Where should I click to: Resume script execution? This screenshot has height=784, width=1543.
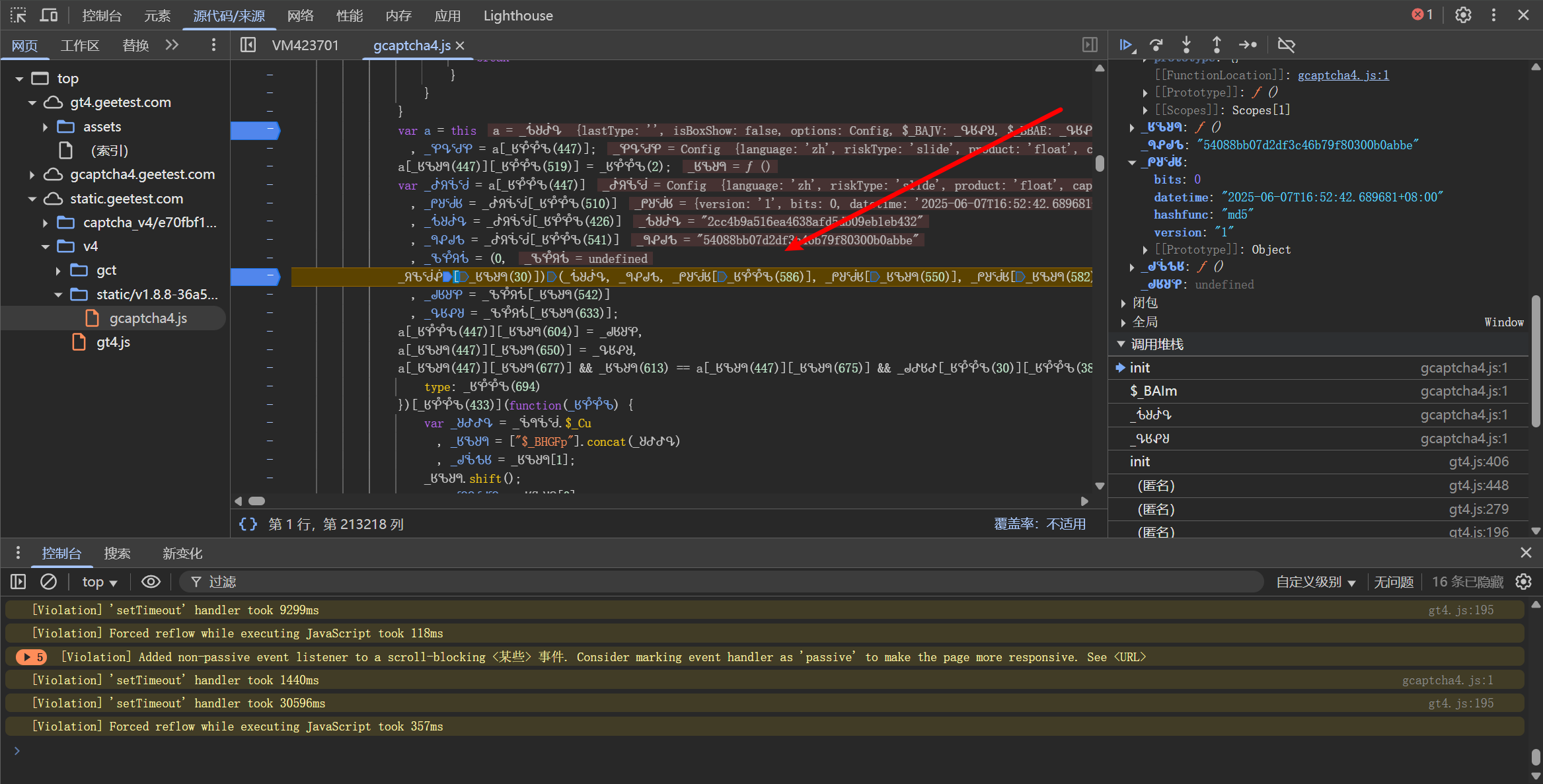pos(1127,45)
